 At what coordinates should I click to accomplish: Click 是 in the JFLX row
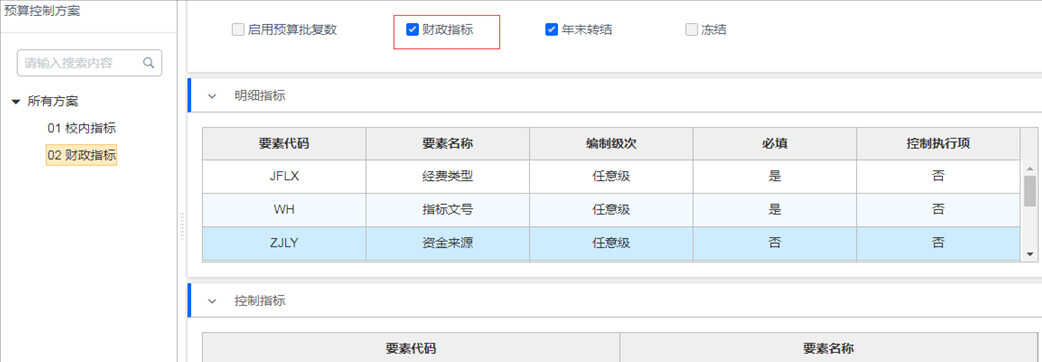[774, 177]
